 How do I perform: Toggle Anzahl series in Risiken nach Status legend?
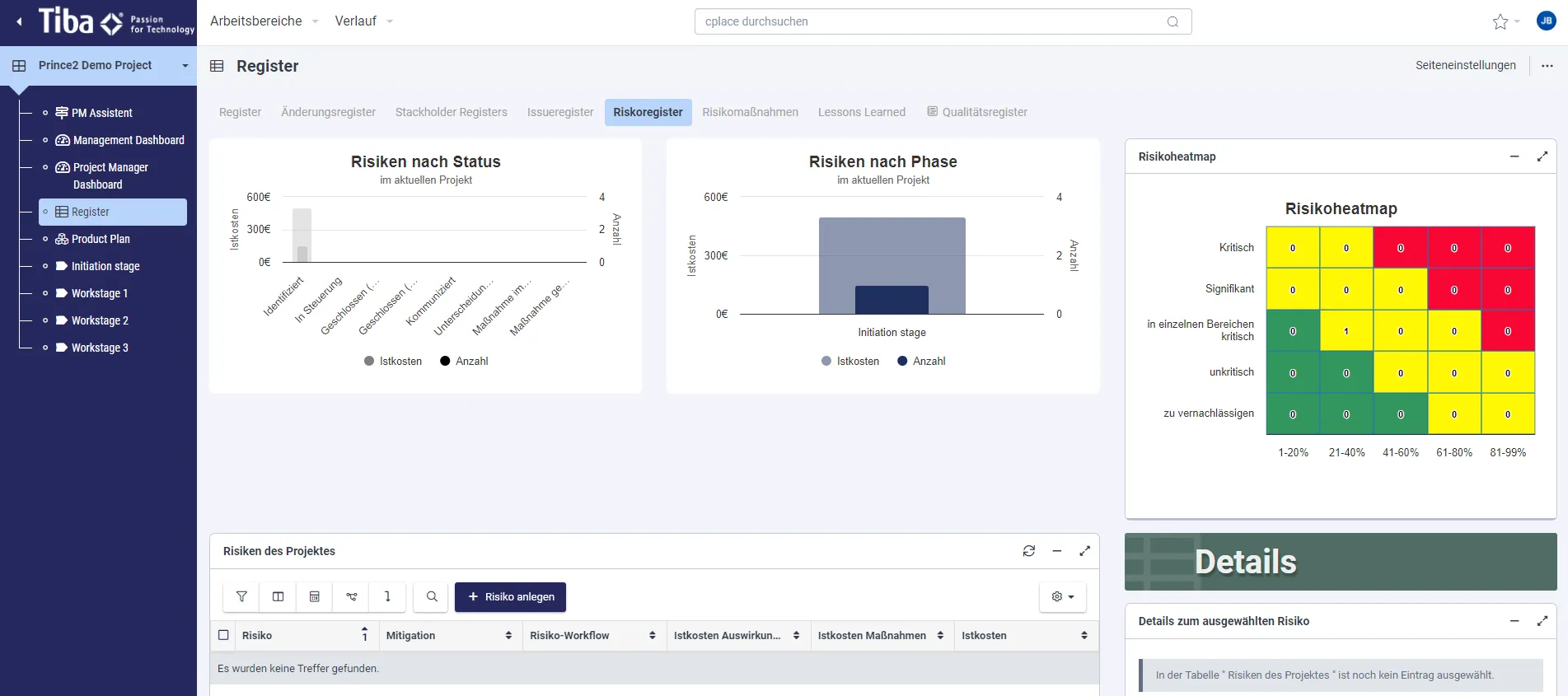pyautogui.click(x=465, y=361)
